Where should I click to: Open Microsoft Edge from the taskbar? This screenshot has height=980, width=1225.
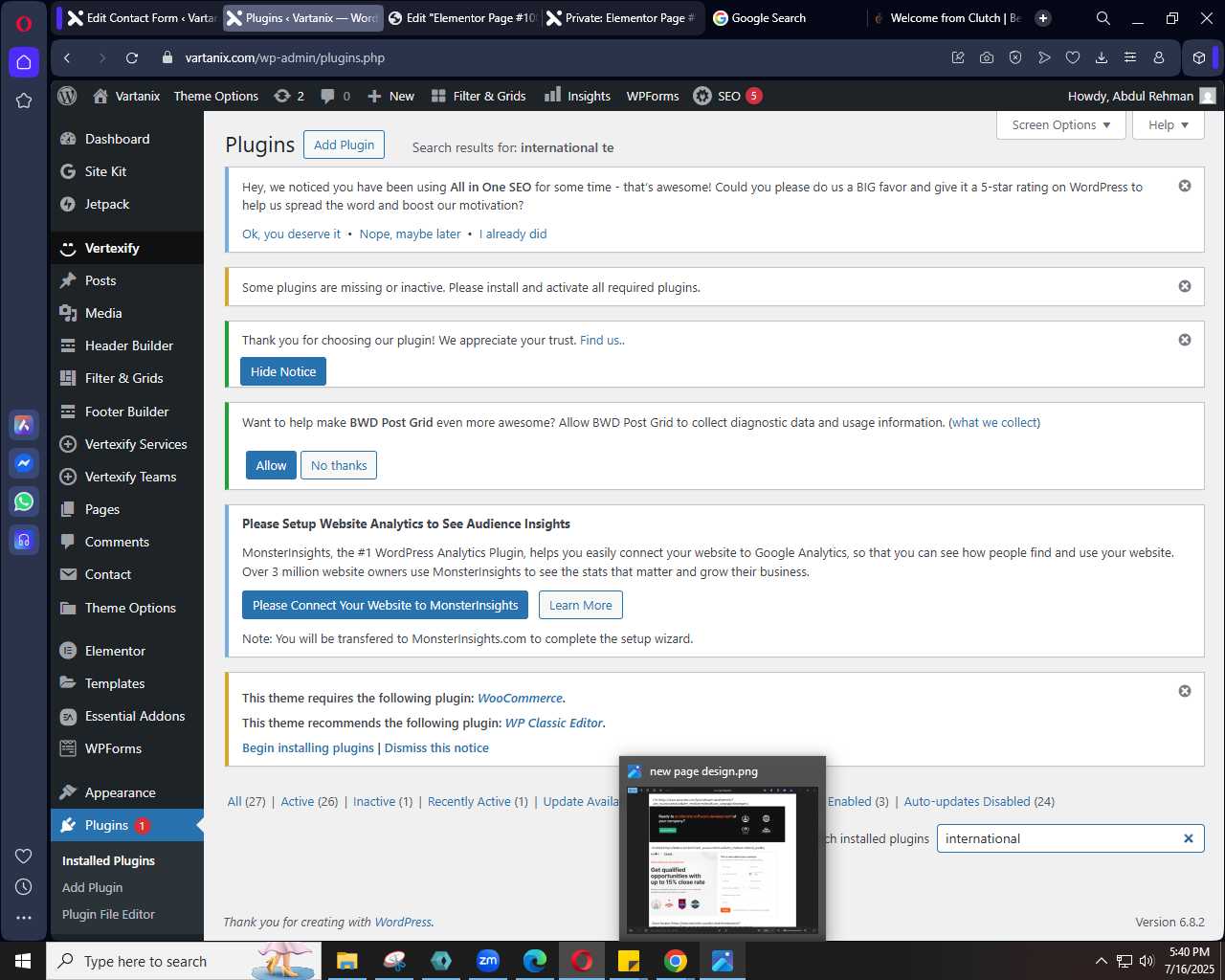click(535, 961)
